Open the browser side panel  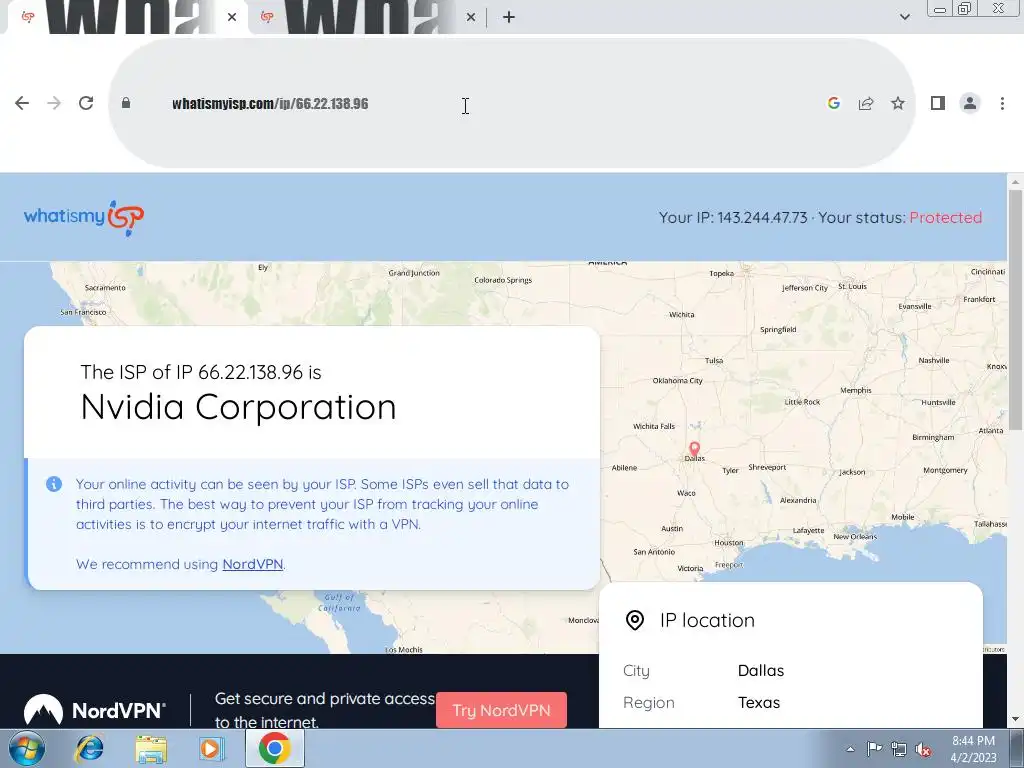coord(938,103)
